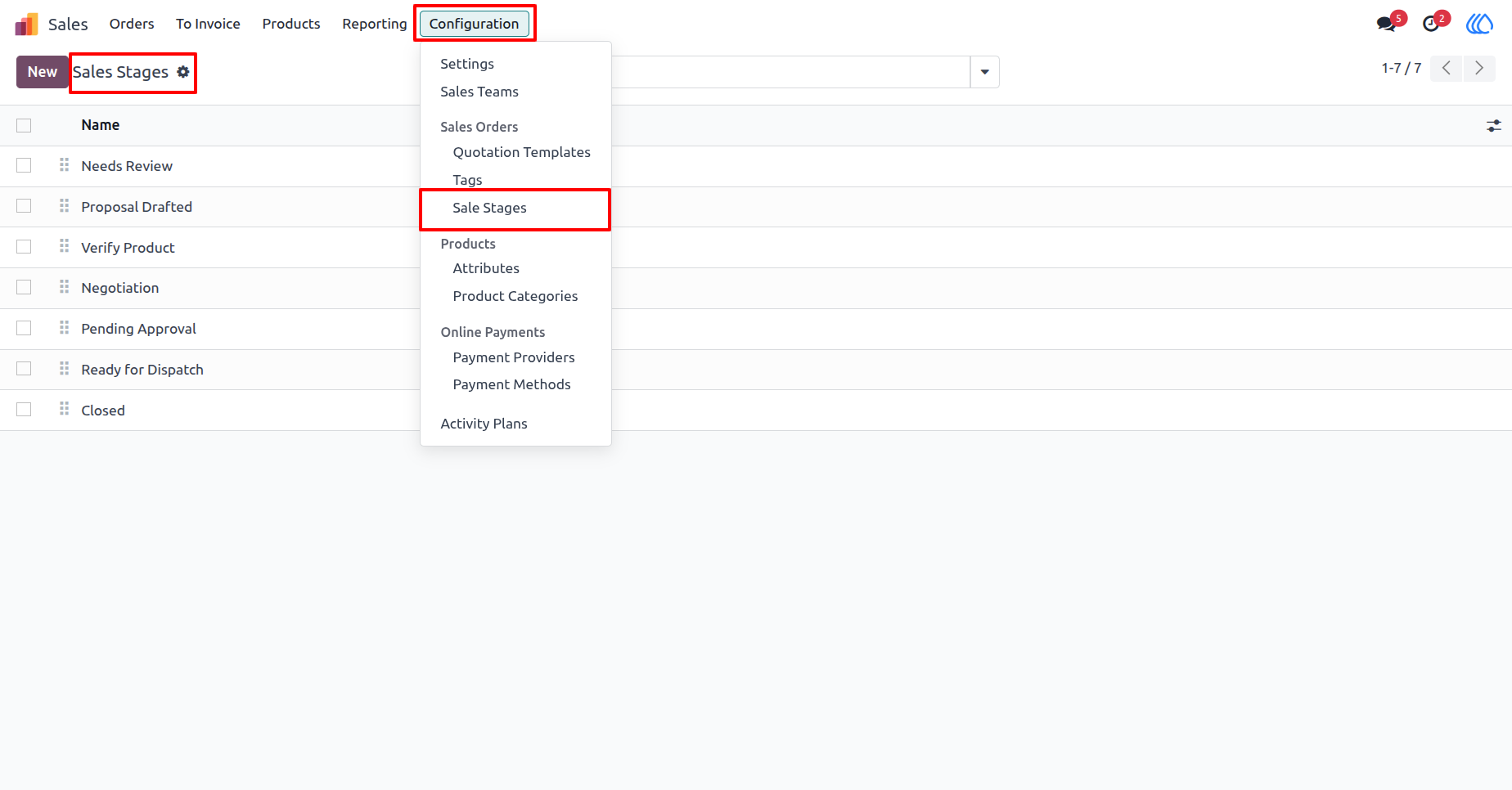Grab the drag handle for Closed

tap(64, 409)
